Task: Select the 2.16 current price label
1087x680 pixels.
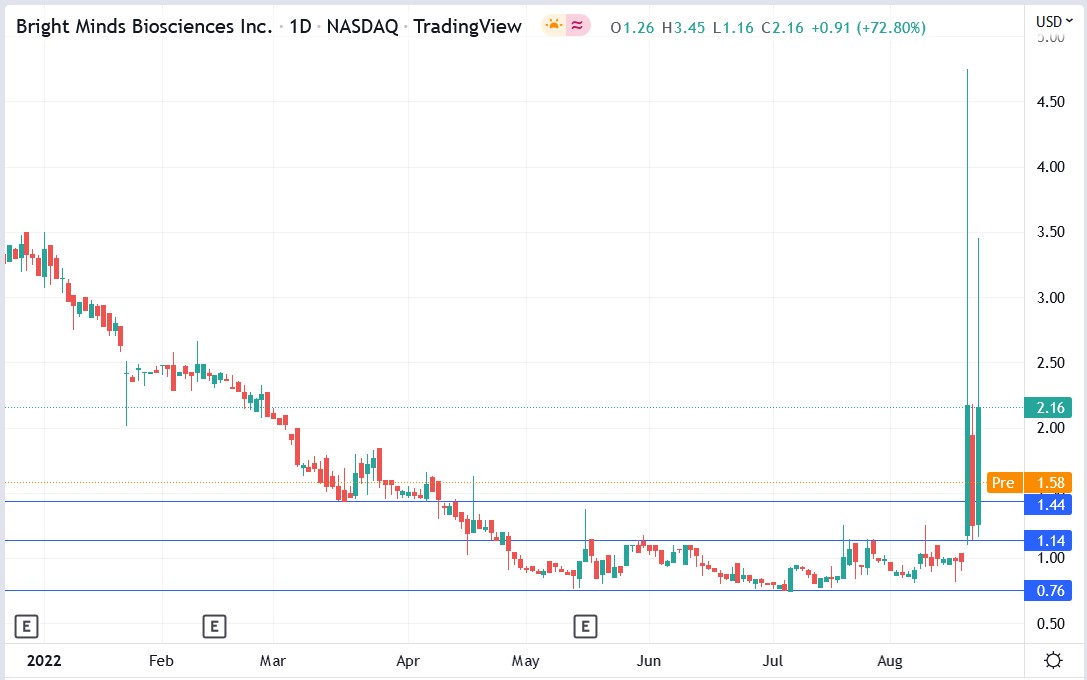Action: [x=1050, y=407]
